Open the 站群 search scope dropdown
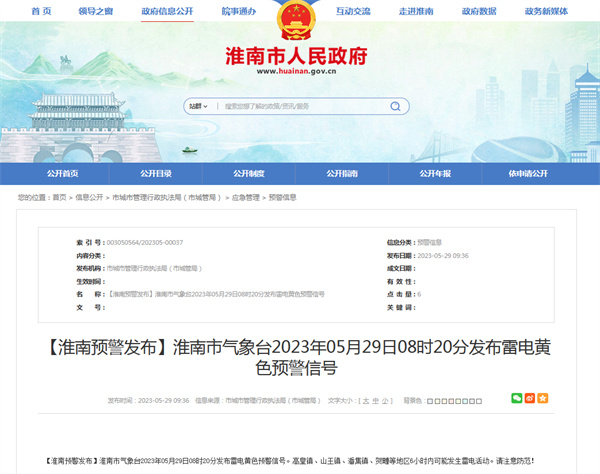The height and width of the screenshot is (474, 600). point(198,106)
